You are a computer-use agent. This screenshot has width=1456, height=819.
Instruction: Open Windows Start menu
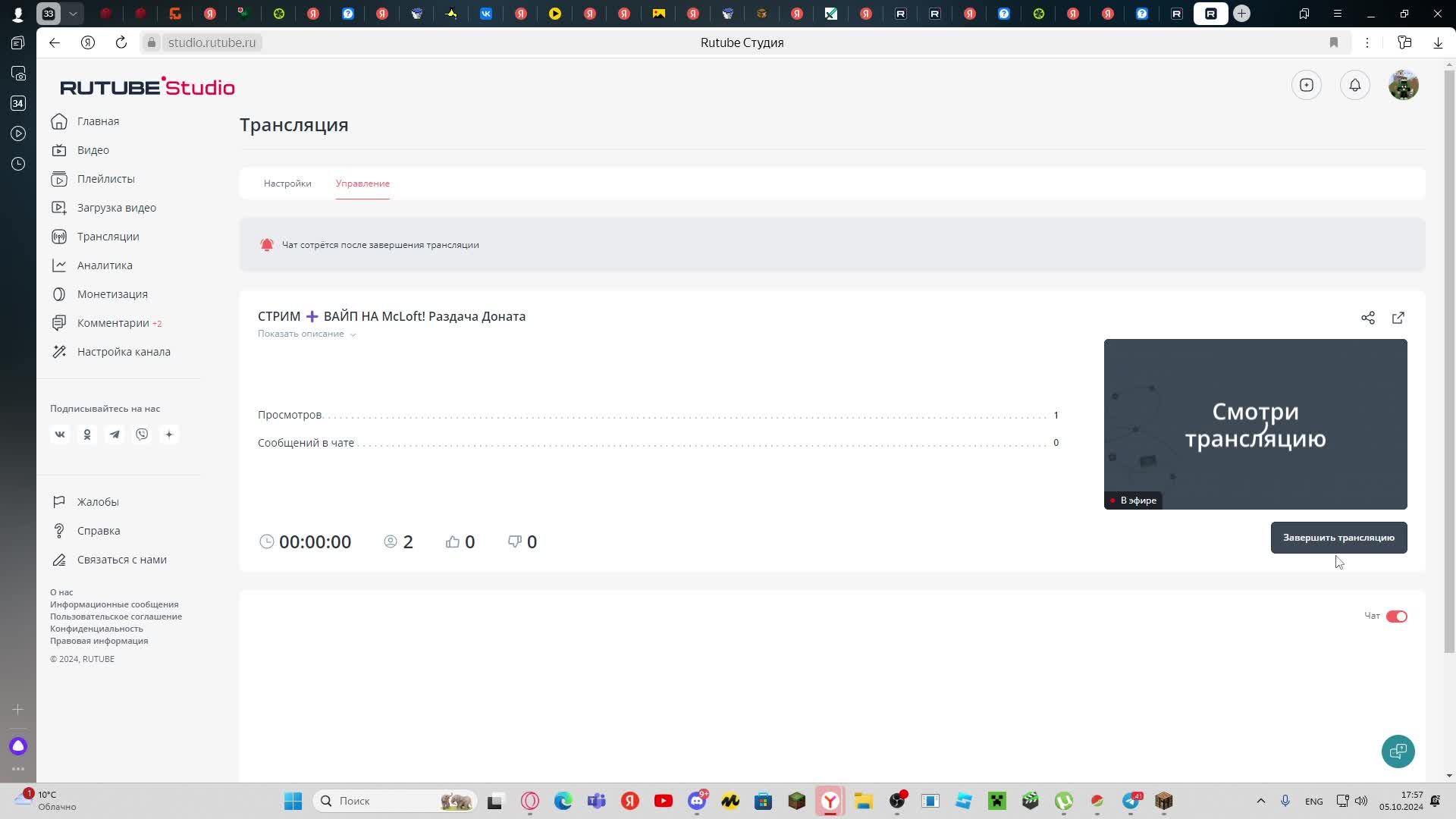(293, 801)
